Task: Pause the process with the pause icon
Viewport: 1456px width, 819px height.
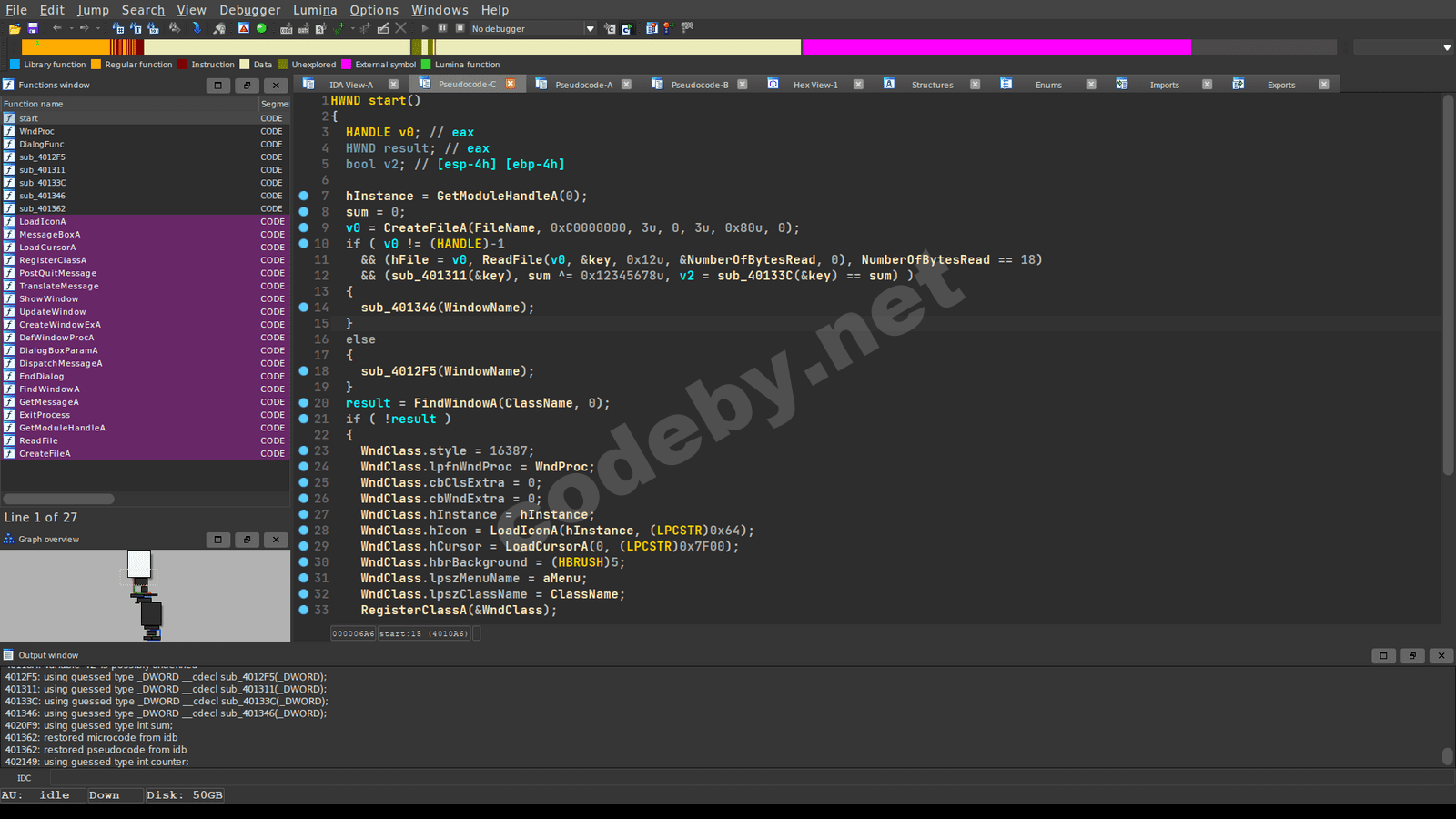Action: point(442,28)
